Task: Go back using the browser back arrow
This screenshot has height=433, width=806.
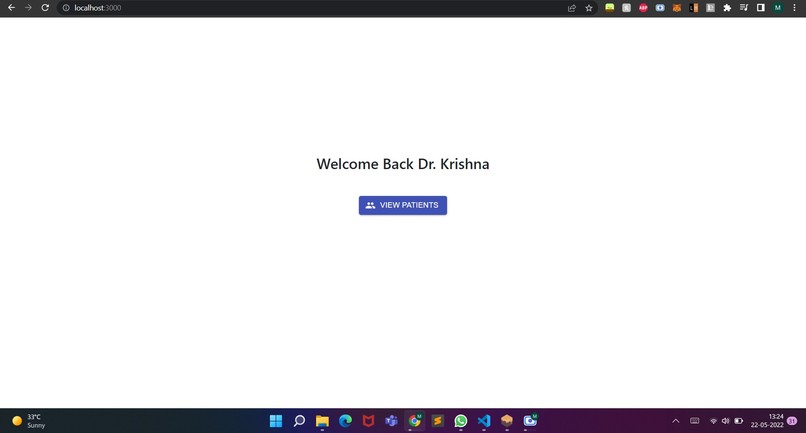Action: (x=11, y=8)
